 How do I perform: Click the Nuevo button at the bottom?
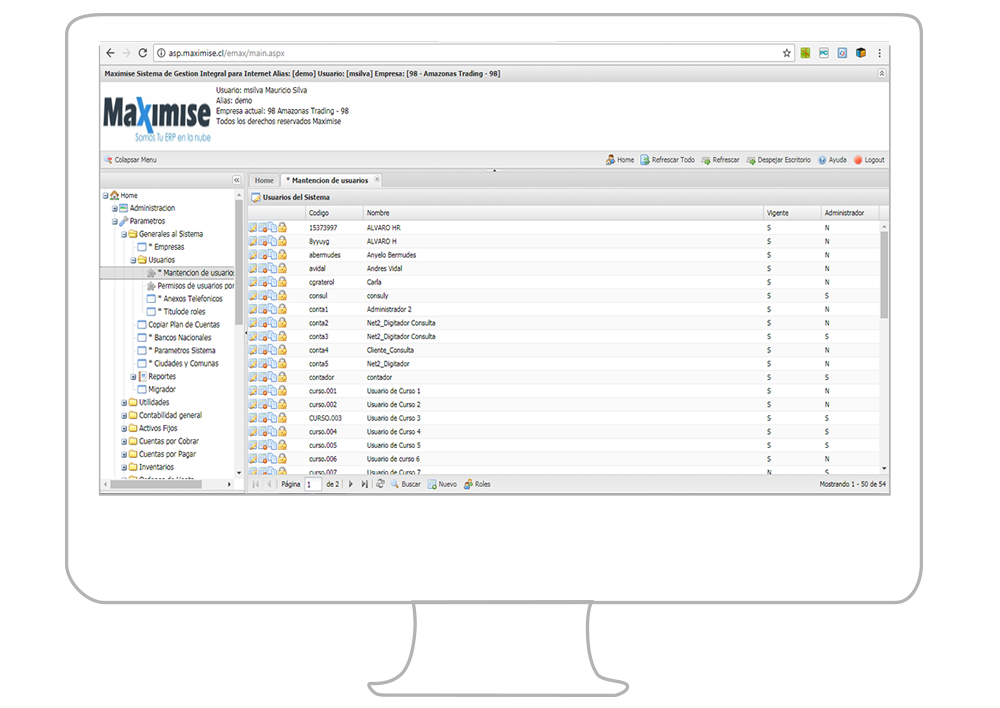[x=439, y=483]
